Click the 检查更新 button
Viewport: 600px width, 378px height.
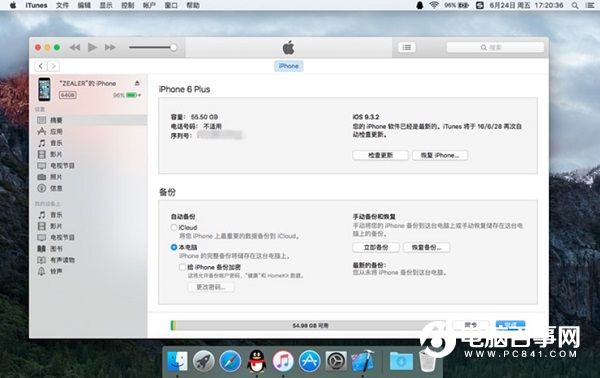pos(380,155)
